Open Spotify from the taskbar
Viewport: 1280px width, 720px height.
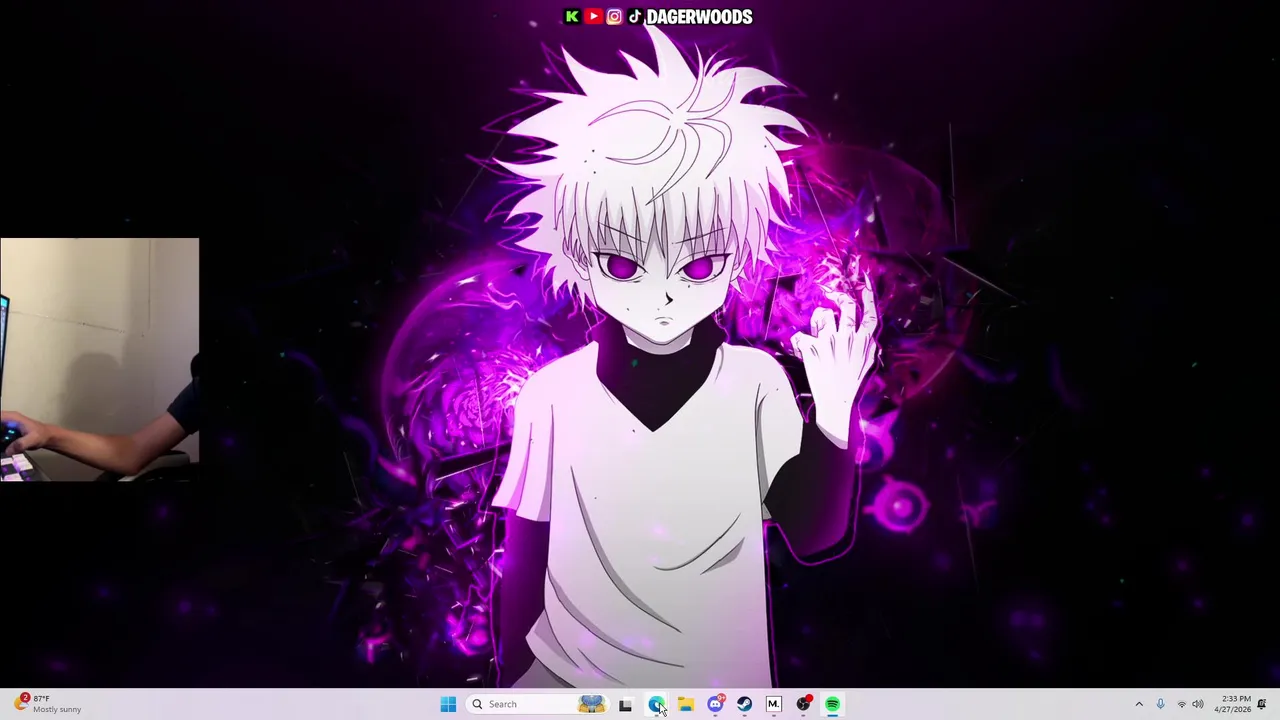point(832,704)
